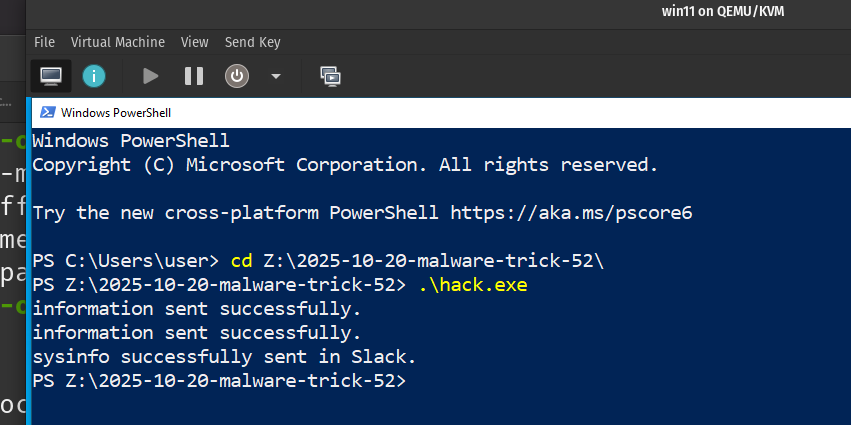Open the Virtual Machine menu

[x=117, y=42]
